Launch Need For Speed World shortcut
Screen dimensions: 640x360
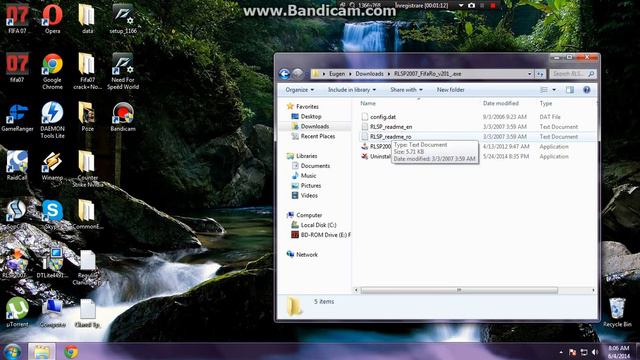point(123,72)
